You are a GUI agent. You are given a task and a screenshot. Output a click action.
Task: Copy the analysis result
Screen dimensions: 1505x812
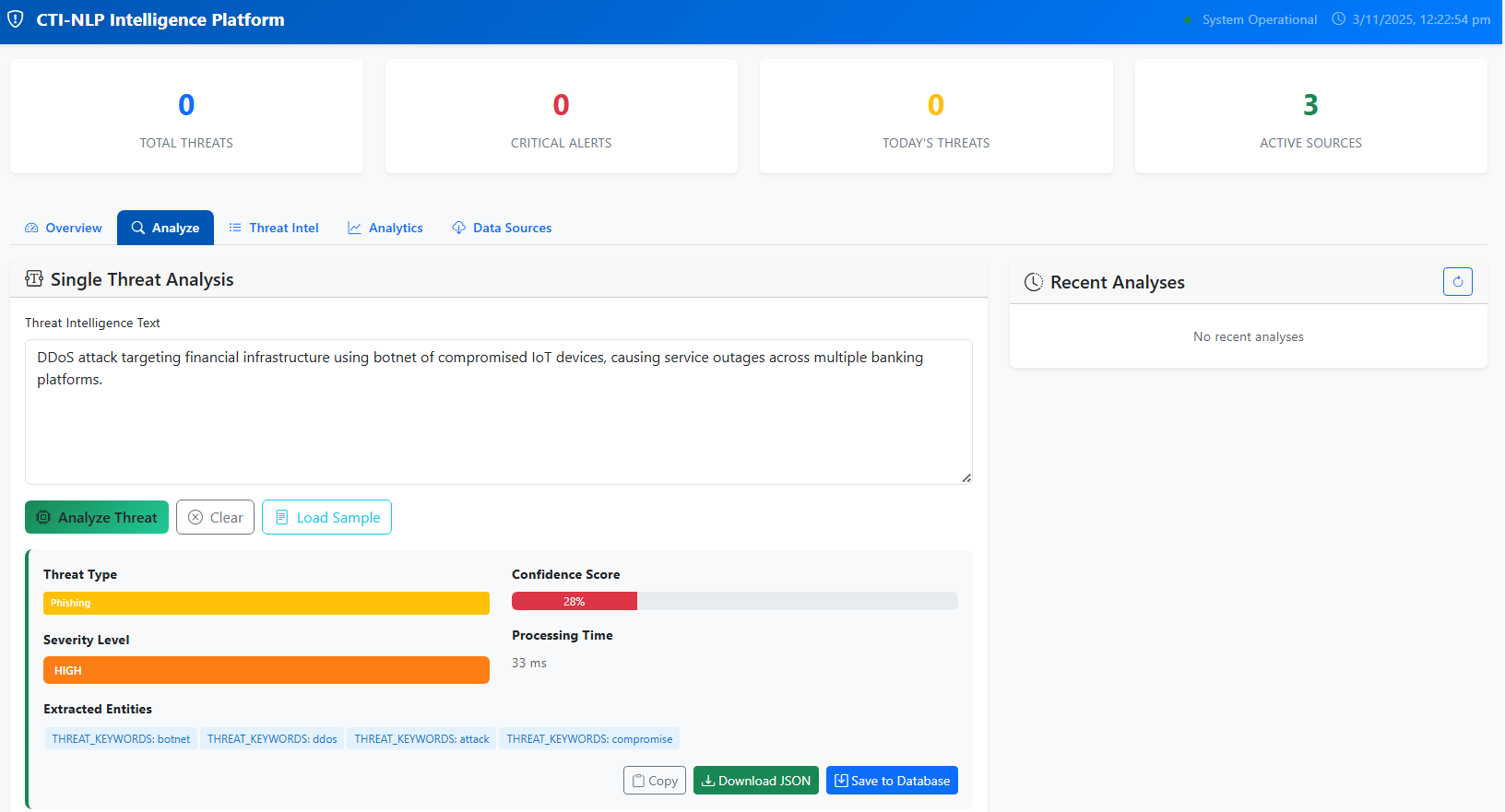click(655, 781)
